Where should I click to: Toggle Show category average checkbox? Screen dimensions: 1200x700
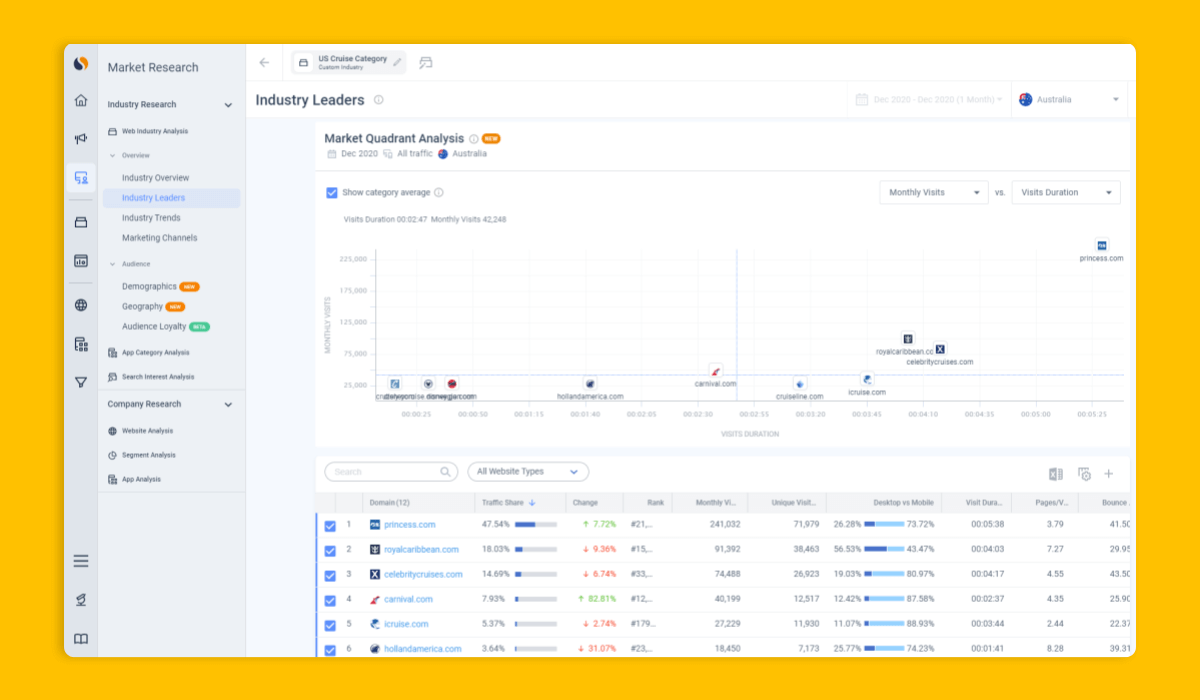click(332, 193)
